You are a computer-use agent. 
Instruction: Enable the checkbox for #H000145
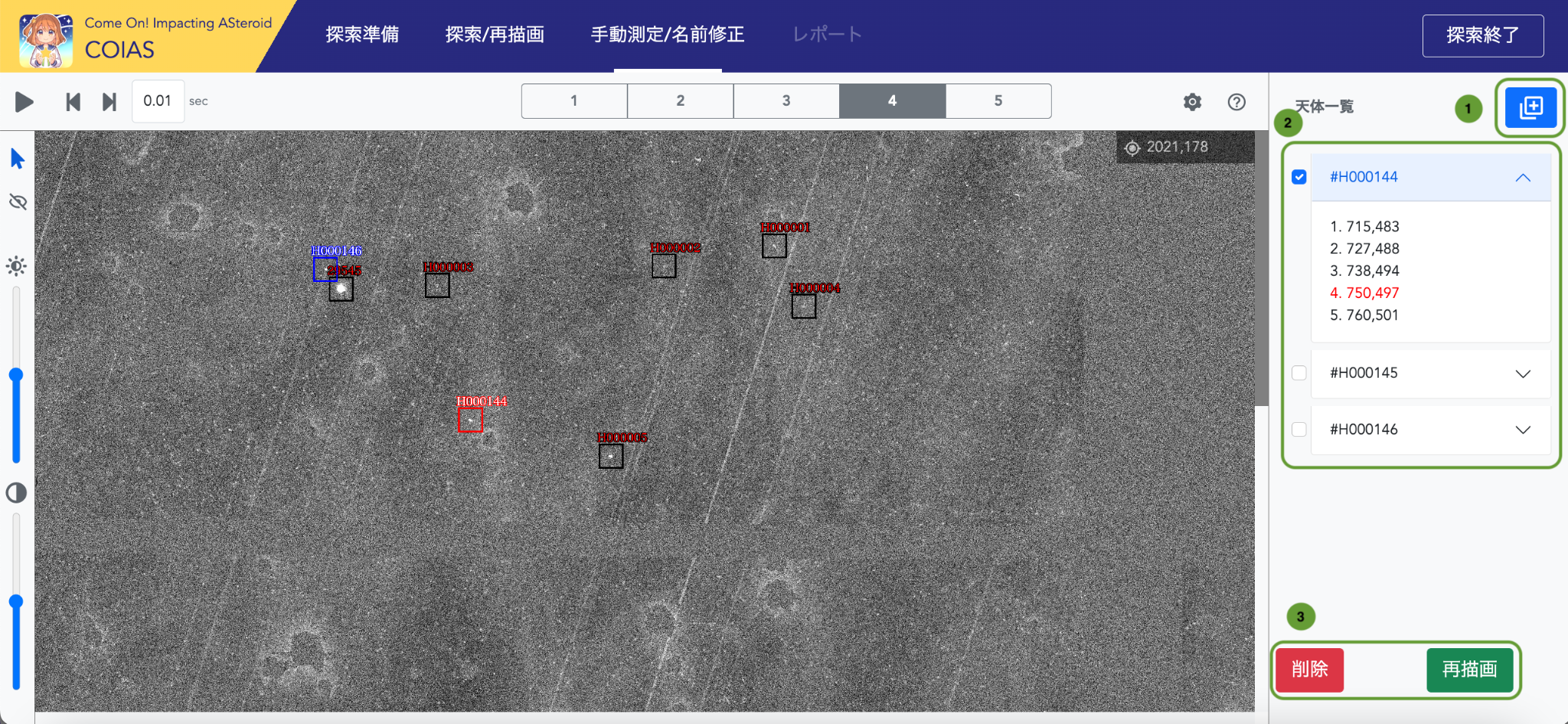coord(1298,373)
